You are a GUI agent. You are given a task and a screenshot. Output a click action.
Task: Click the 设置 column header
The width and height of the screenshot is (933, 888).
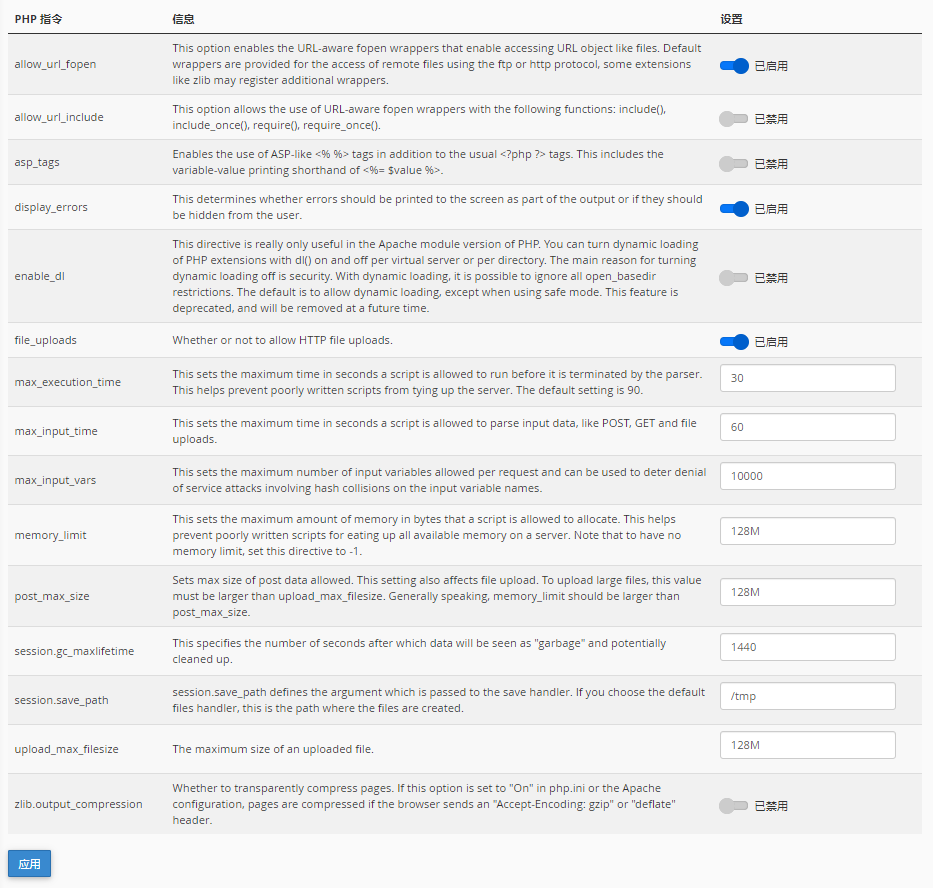click(731, 19)
